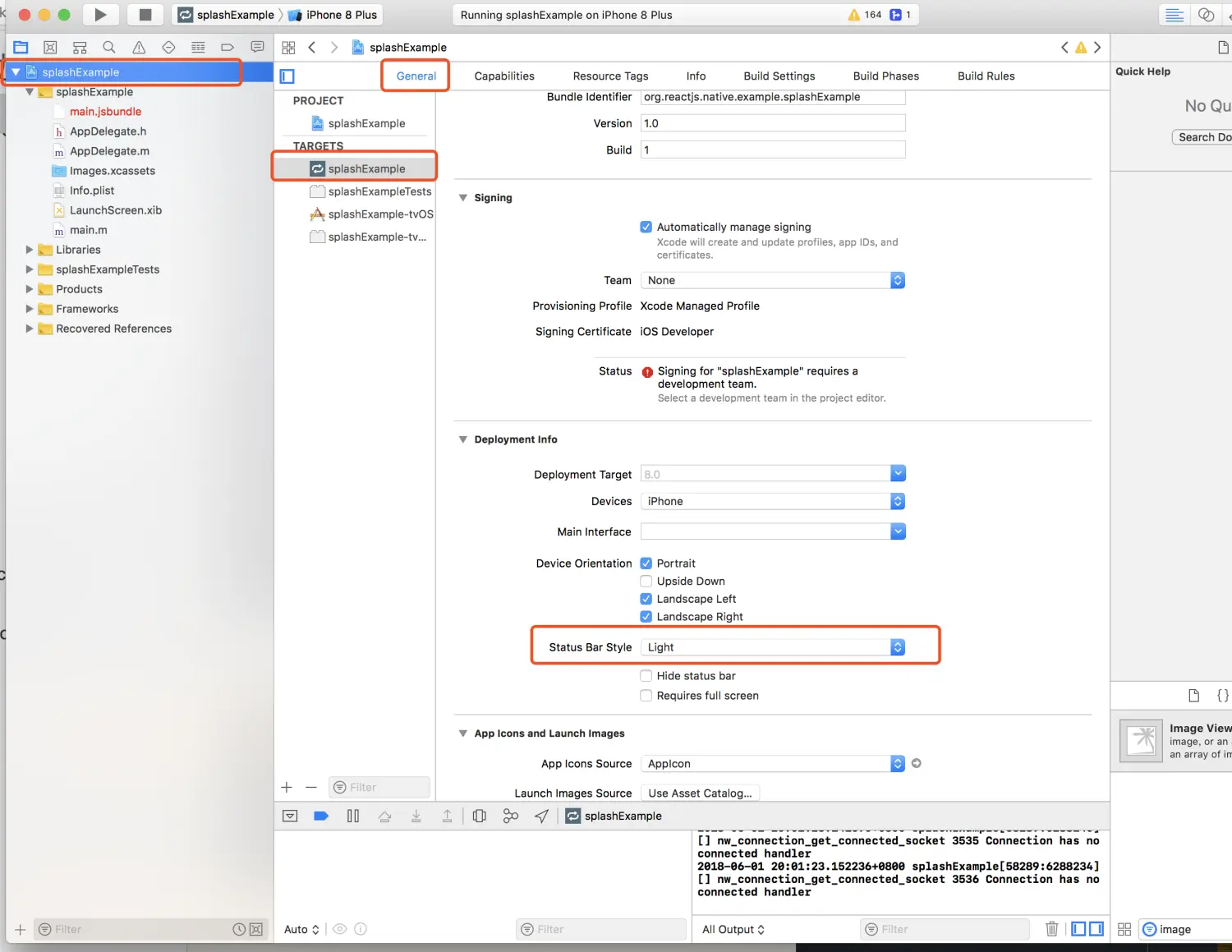Open the Find navigator magnifier icon
Screen dimensions: 1232x952
click(x=109, y=48)
